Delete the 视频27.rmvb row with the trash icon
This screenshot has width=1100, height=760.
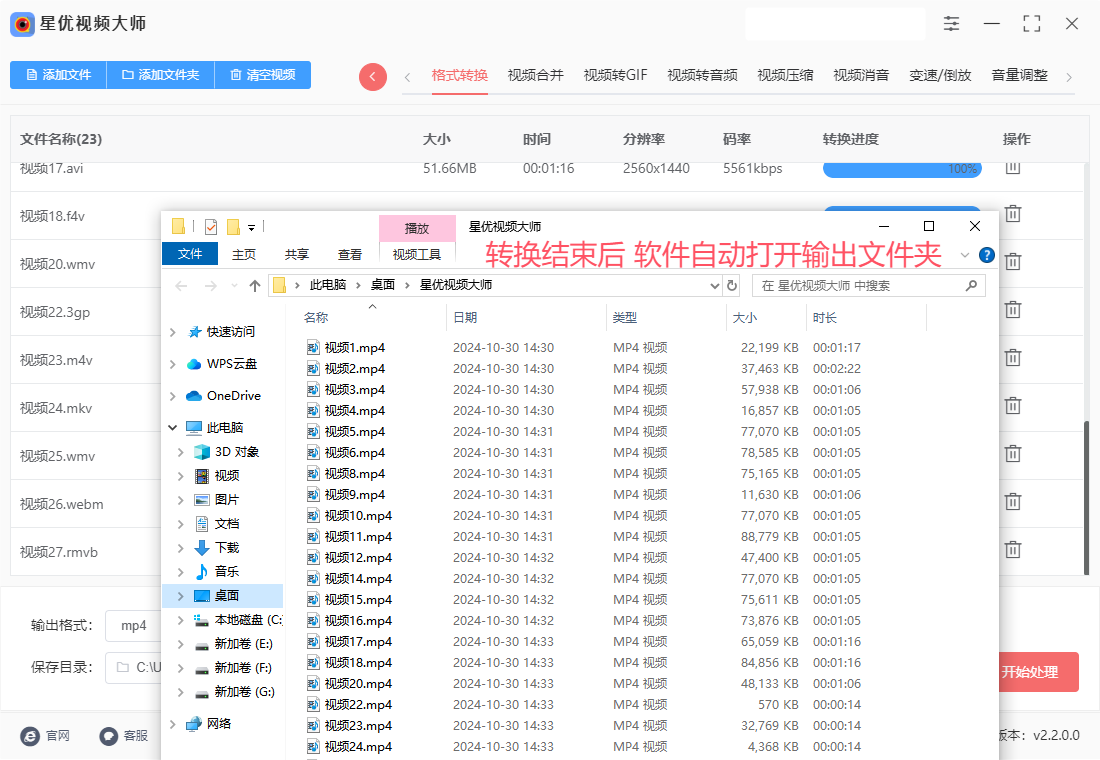pyautogui.click(x=1012, y=549)
